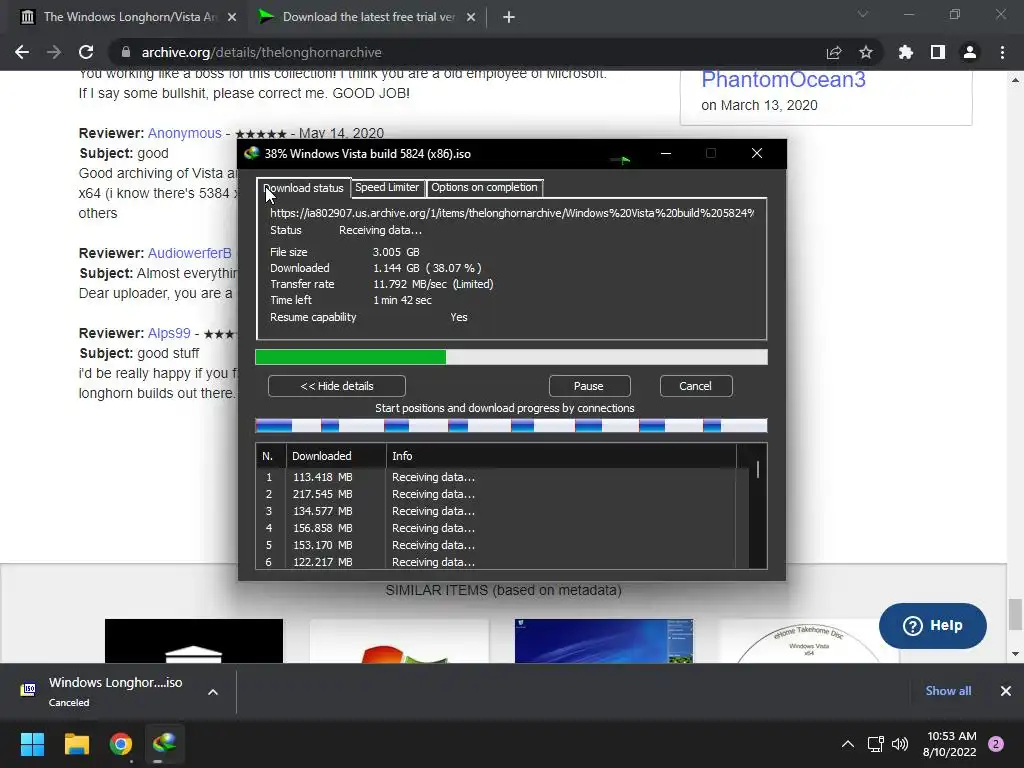
Task: Click the green download progress bar
Action: 511,357
